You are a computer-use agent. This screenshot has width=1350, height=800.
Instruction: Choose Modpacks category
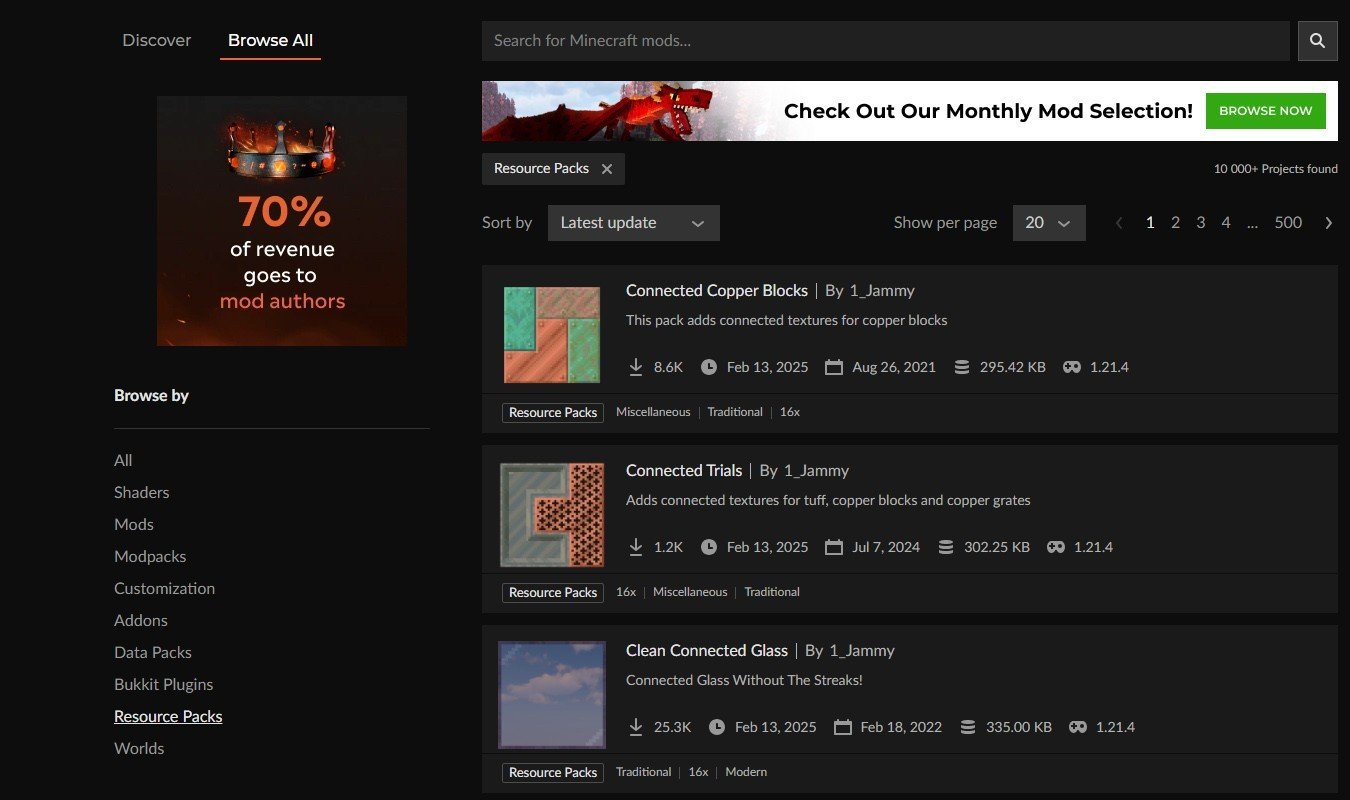150,556
